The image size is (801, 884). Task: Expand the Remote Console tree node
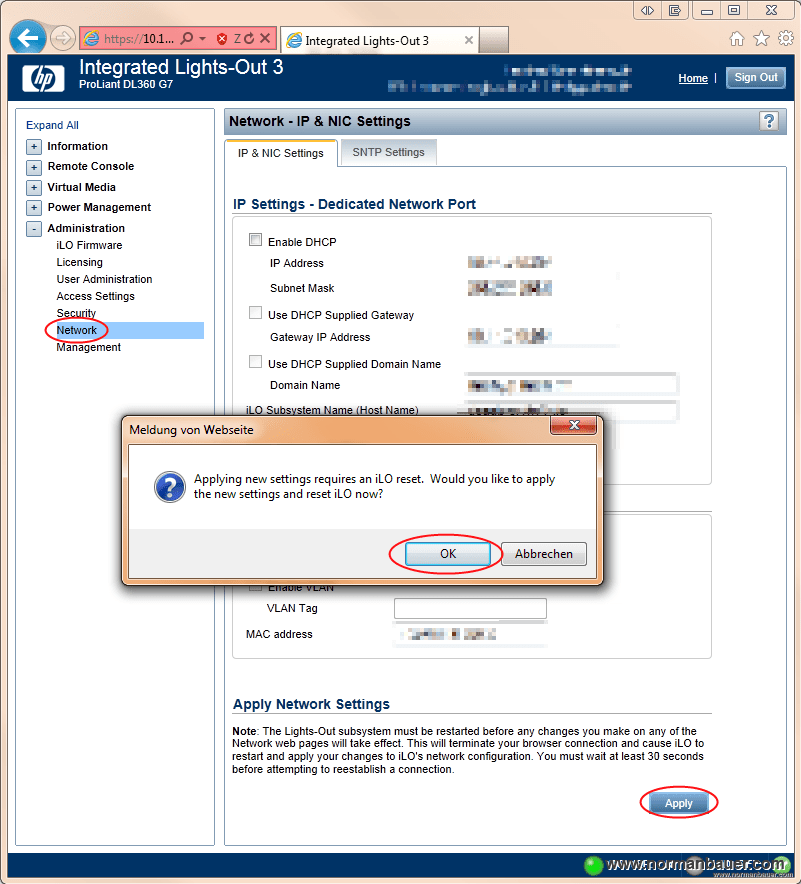click(34, 167)
